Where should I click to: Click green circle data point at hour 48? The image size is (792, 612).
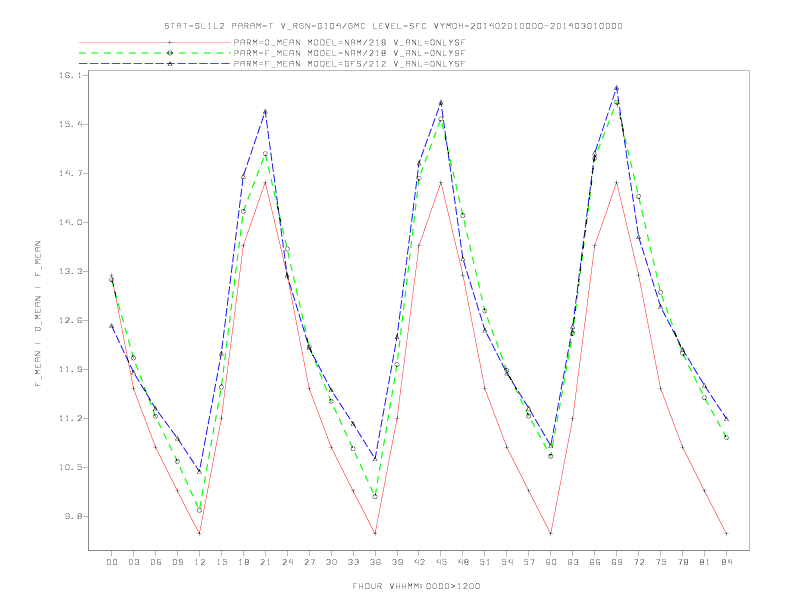pyautogui.click(x=463, y=216)
